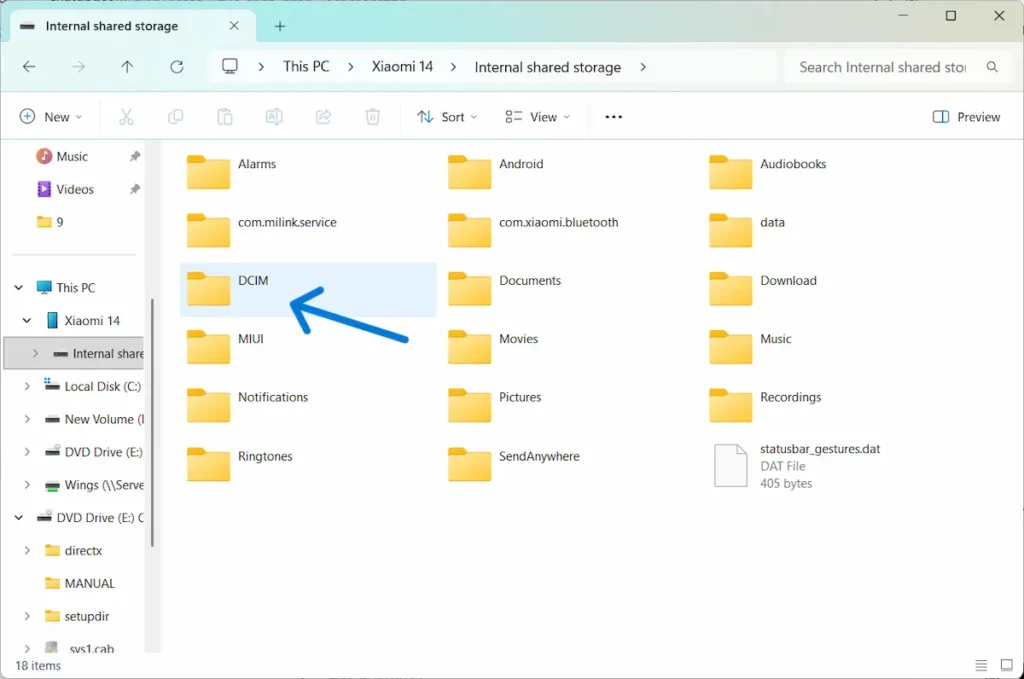Click This PC in the address breadcrumb
The height and width of the screenshot is (679, 1024).
pos(306,67)
